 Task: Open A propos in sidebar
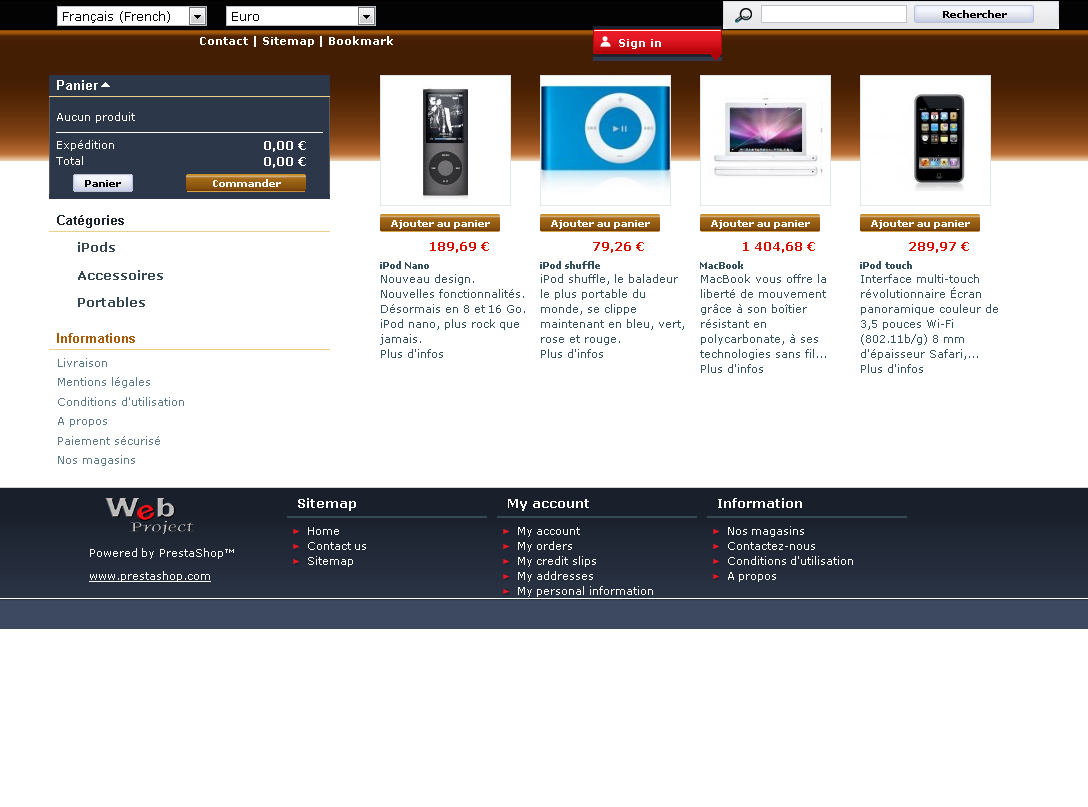(x=83, y=421)
